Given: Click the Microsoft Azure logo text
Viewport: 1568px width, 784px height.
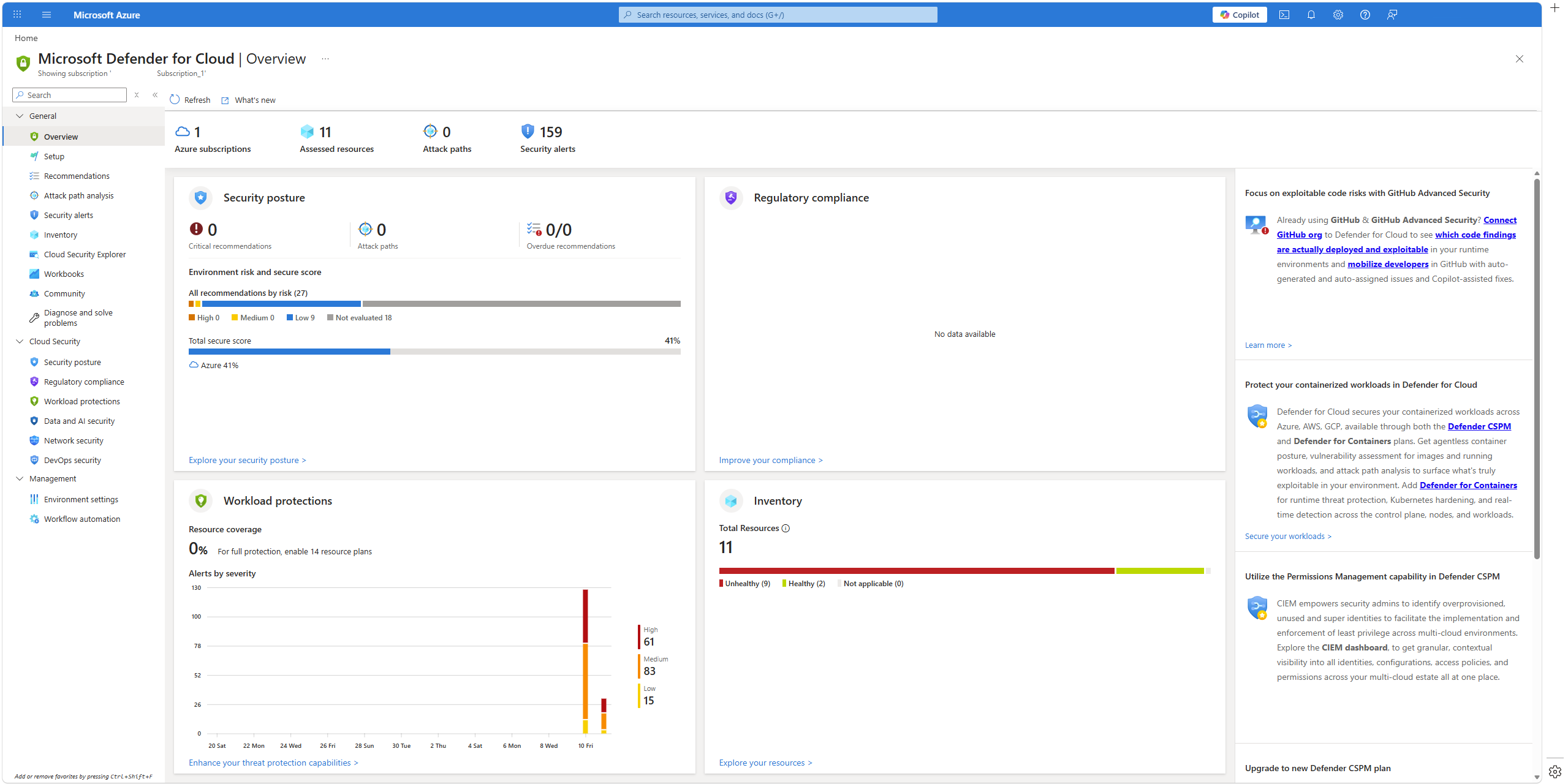Looking at the screenshot, I should click(x=107, y=15).
